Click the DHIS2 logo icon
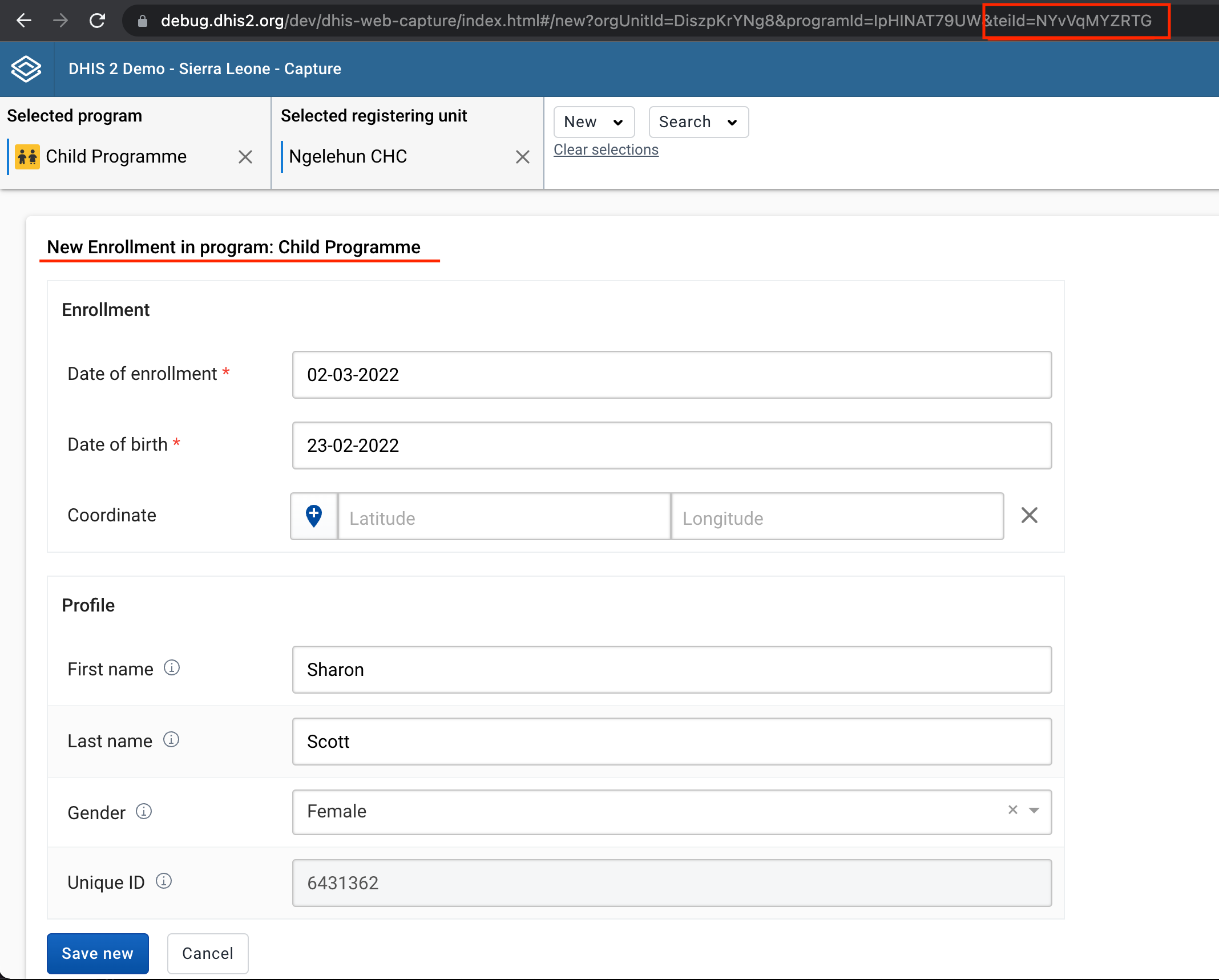The width and height of the screenshot is (1219, 980). pyautogui.click(x=26, y=69)
